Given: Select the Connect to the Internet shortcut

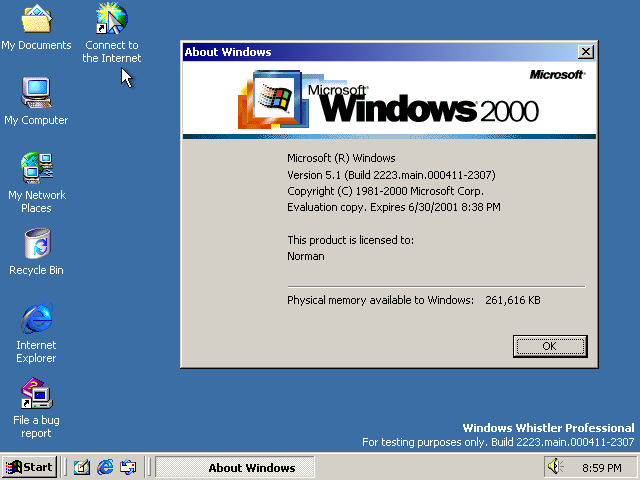Looking at the screenshot, I should pos(111,20).
